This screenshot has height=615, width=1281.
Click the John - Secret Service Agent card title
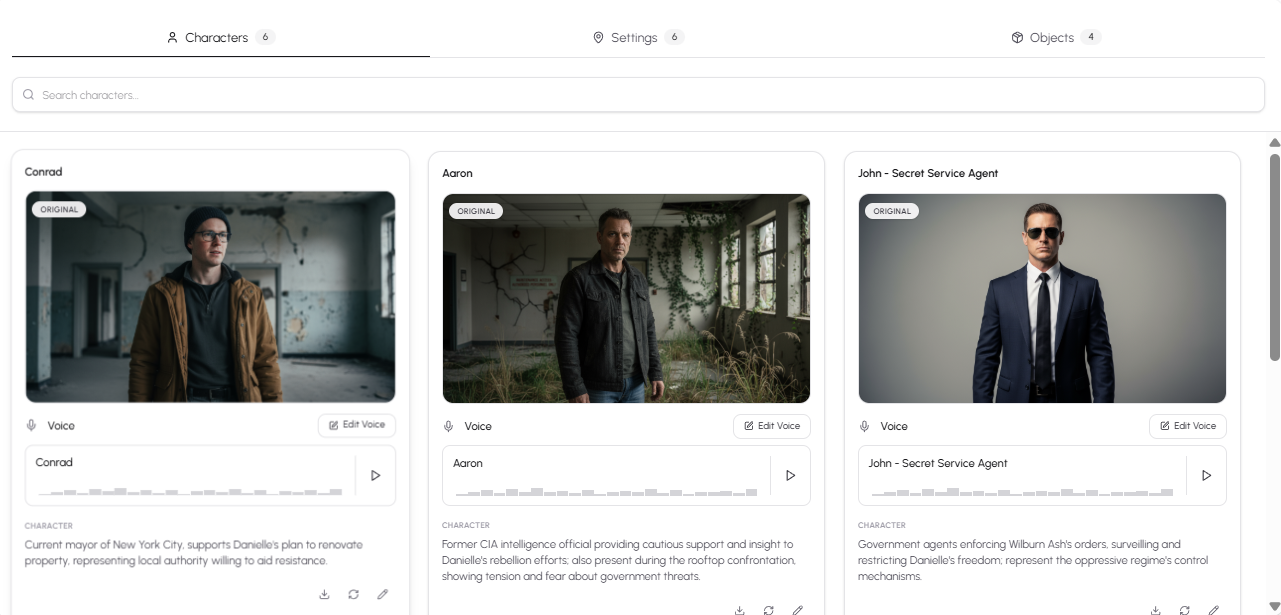928,173
